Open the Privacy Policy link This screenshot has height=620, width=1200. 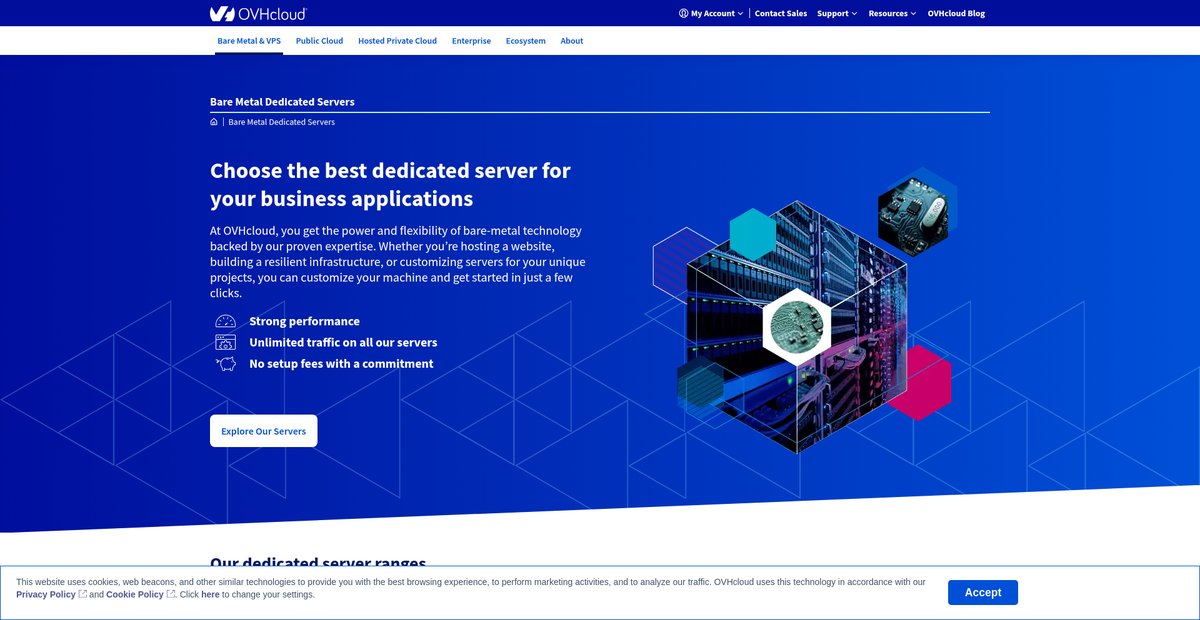pyautogui.click(x=46, y=594)
